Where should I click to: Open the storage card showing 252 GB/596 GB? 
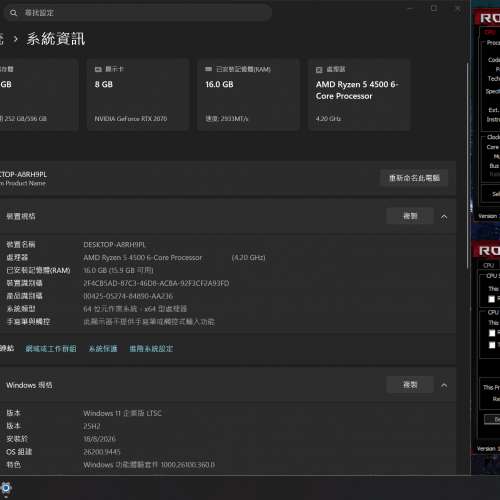[x=39, y=94]
